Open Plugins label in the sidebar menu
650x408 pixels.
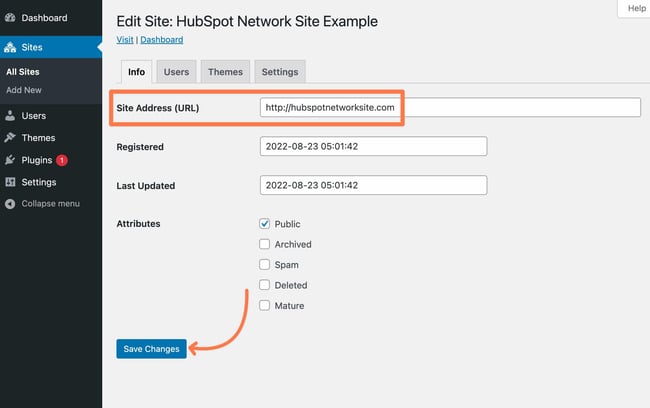pos(37,160)
